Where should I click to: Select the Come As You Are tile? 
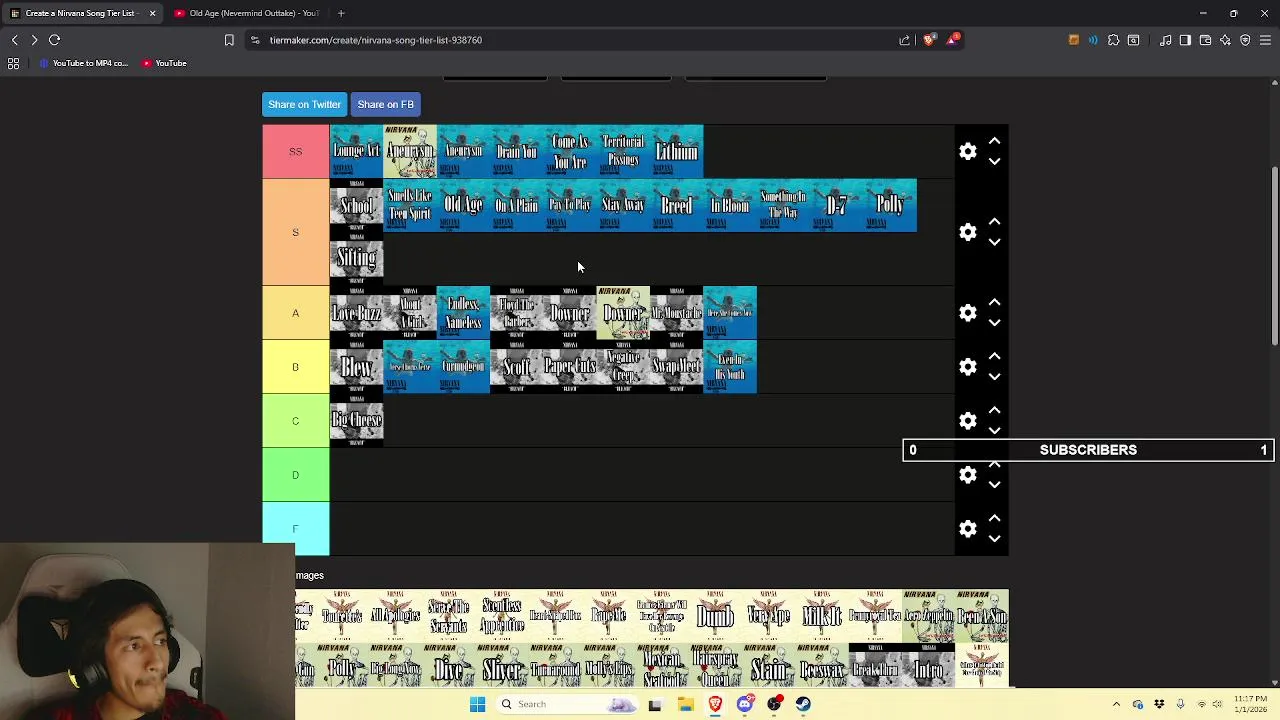[x=570, y=151]
